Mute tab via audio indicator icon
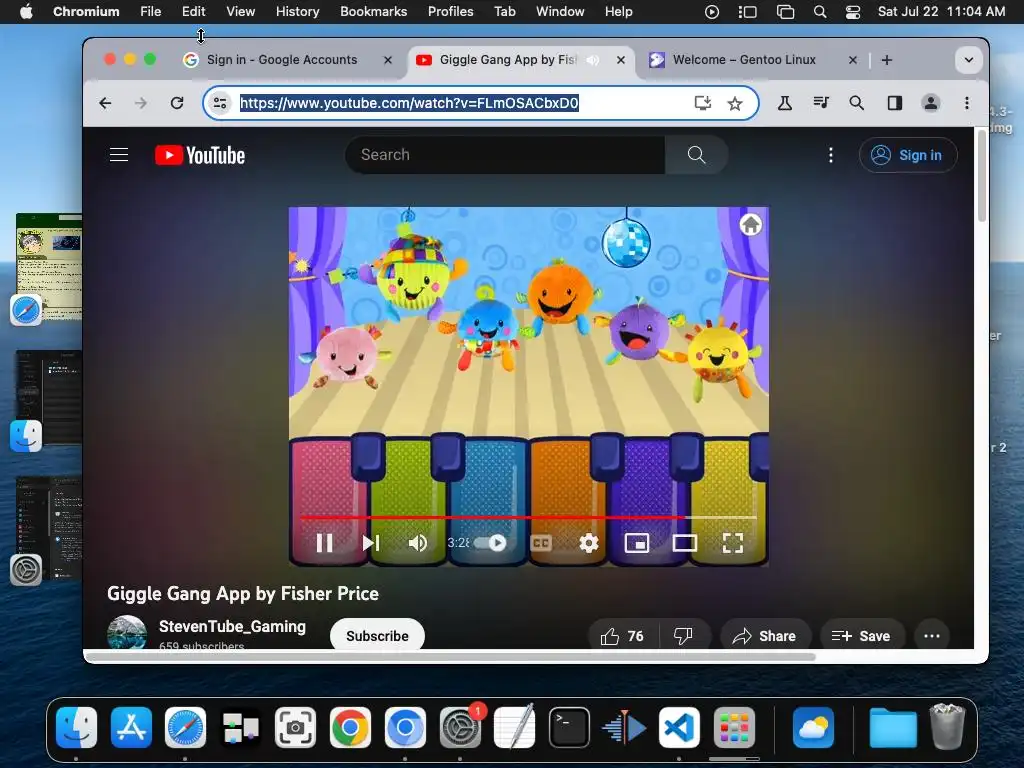Viewport: 1024px width, 768px height. coord(593,59)
